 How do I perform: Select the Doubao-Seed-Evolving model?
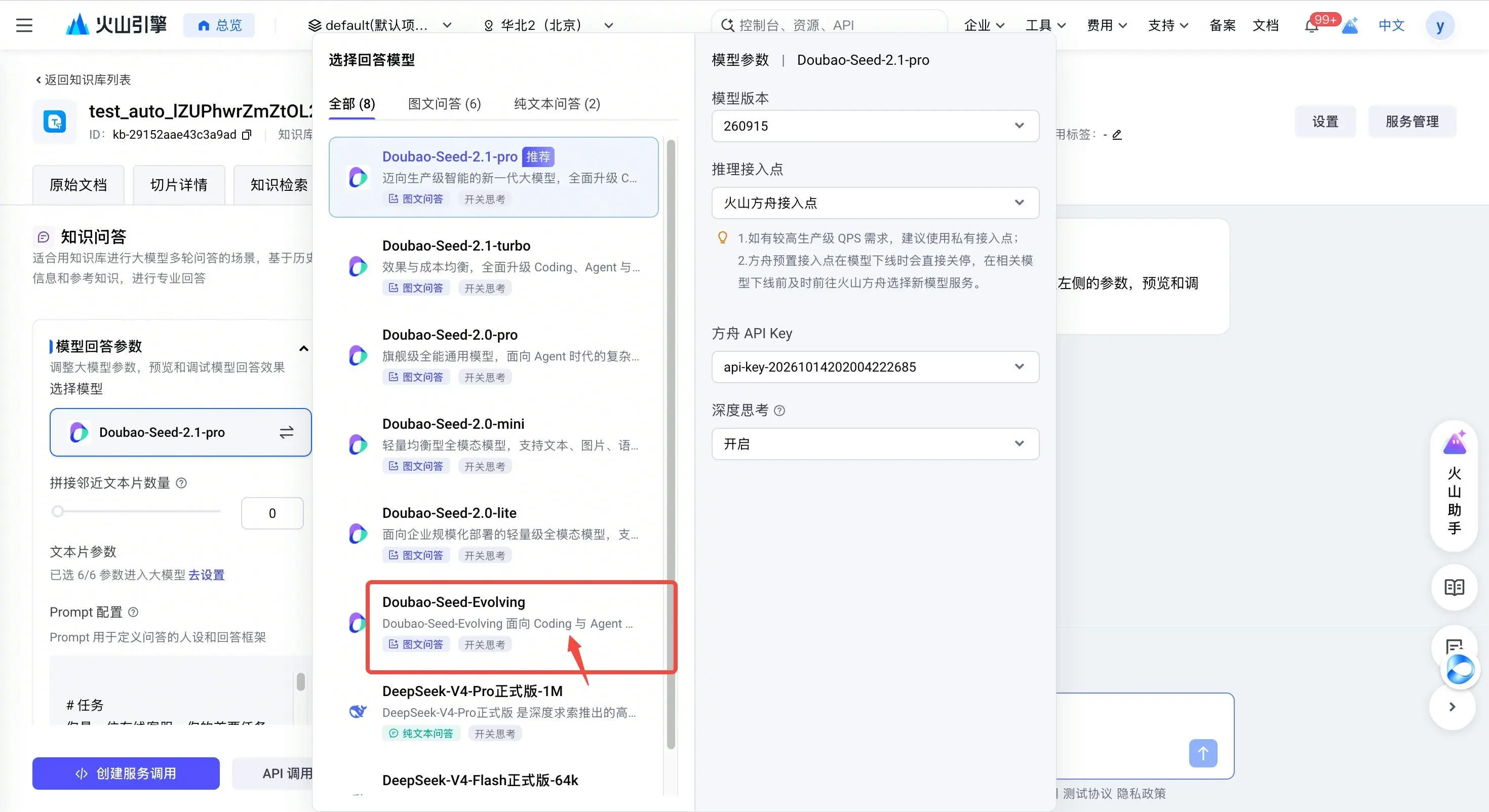[x=494, y=623]
